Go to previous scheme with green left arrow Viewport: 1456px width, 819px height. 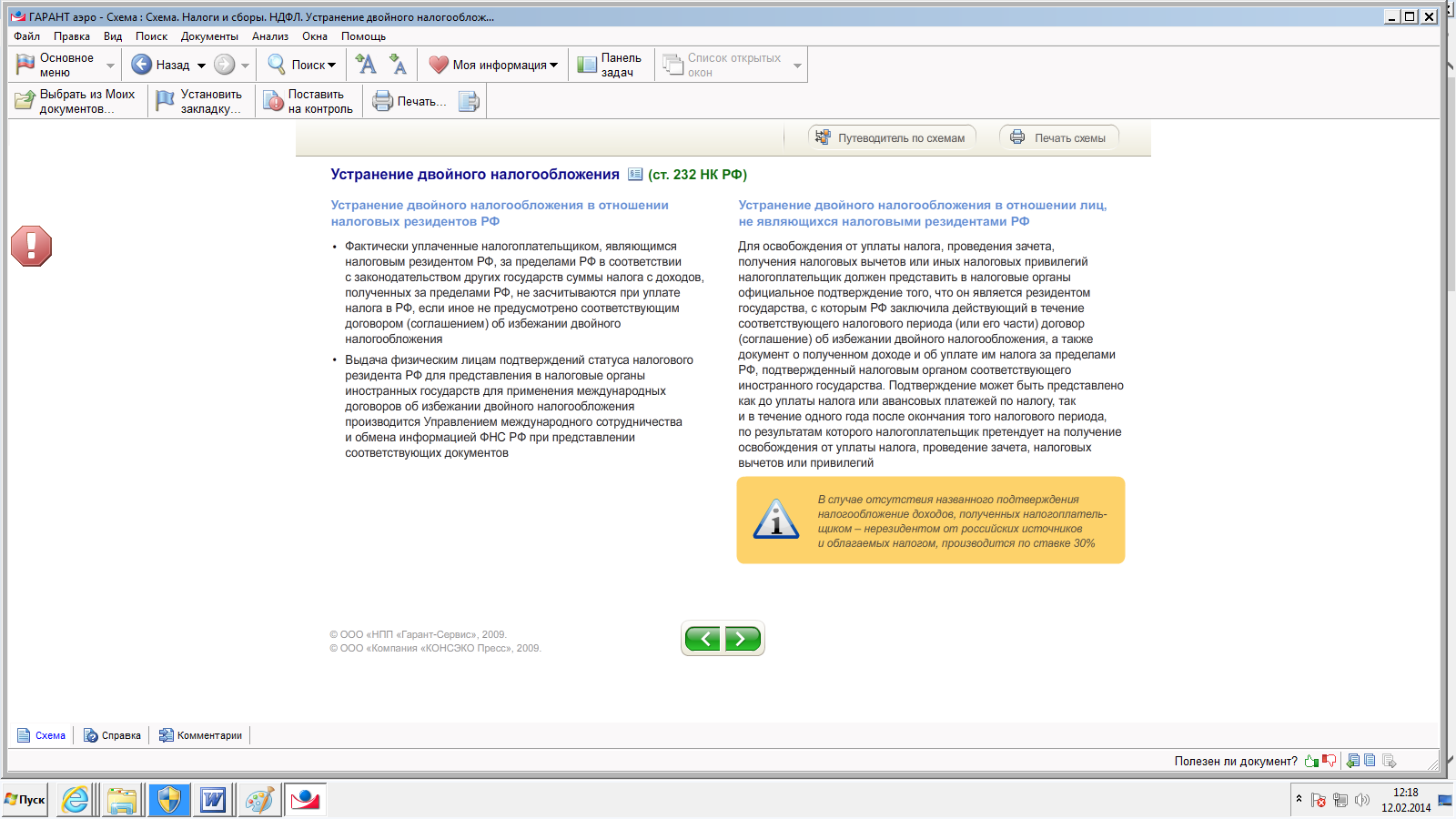[703, 639]
